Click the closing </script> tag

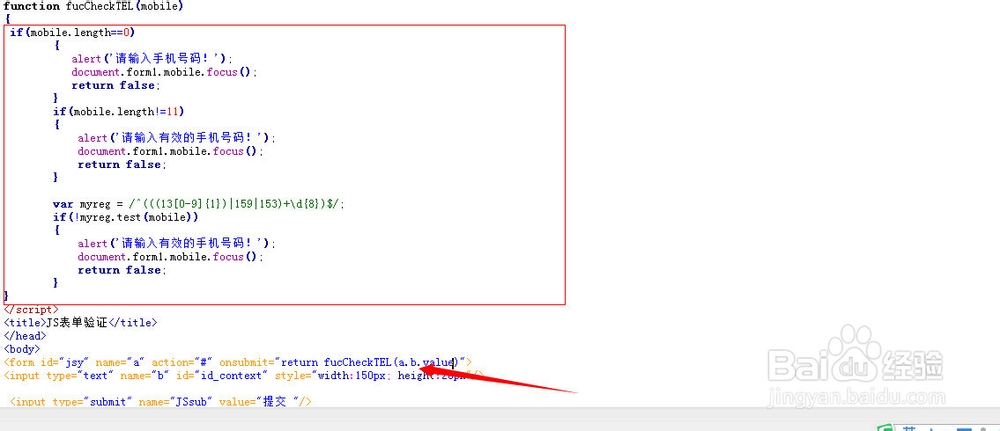(x=31, y=310)
